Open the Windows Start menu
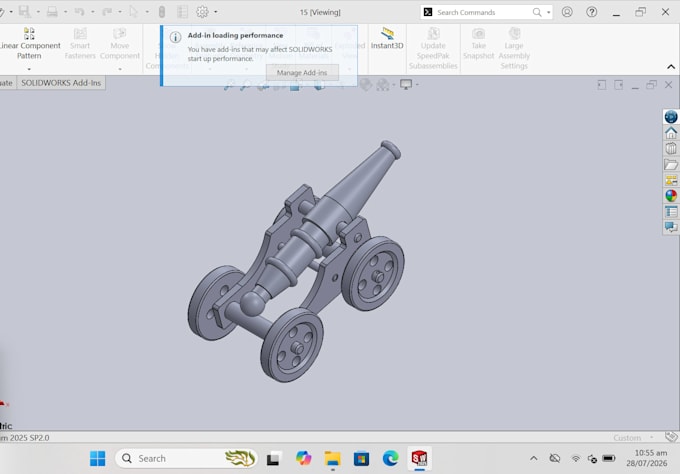The height and width of the screenshot is (474, 680). [98, 458]
